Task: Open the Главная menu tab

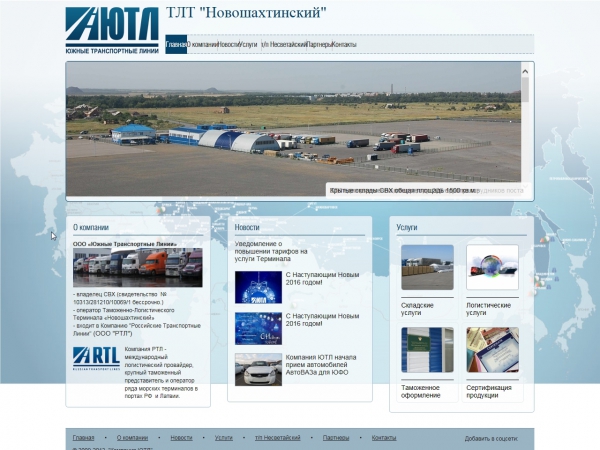Action: pos(176,44)
